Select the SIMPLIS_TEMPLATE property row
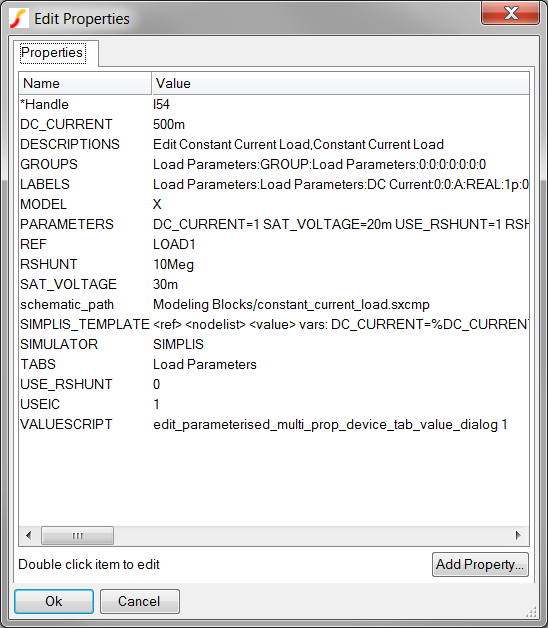This screenshot has width=548, height=628. tap(274, 324)
